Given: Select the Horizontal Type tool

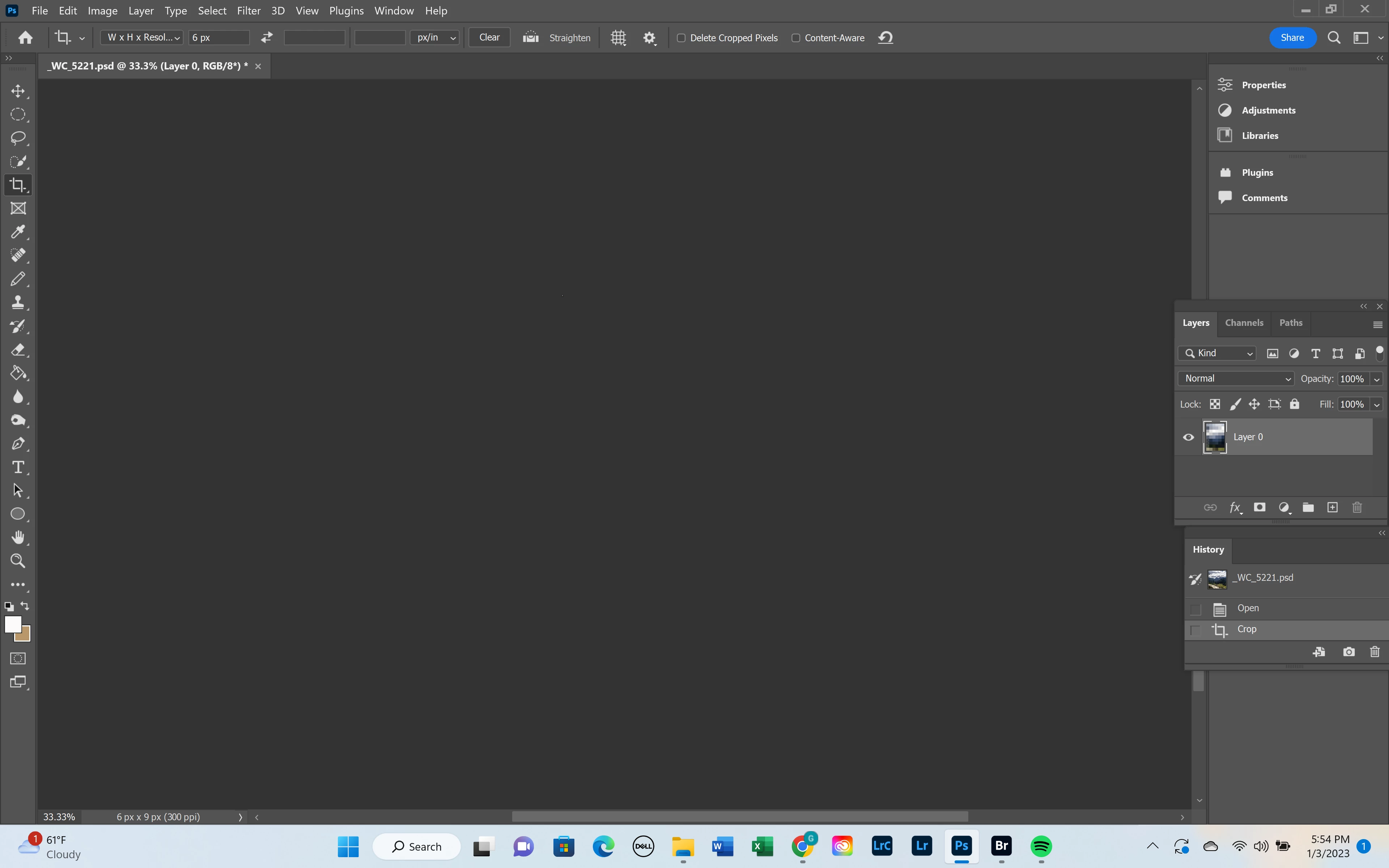Looking at the screenshot, I should pos(18,467).
